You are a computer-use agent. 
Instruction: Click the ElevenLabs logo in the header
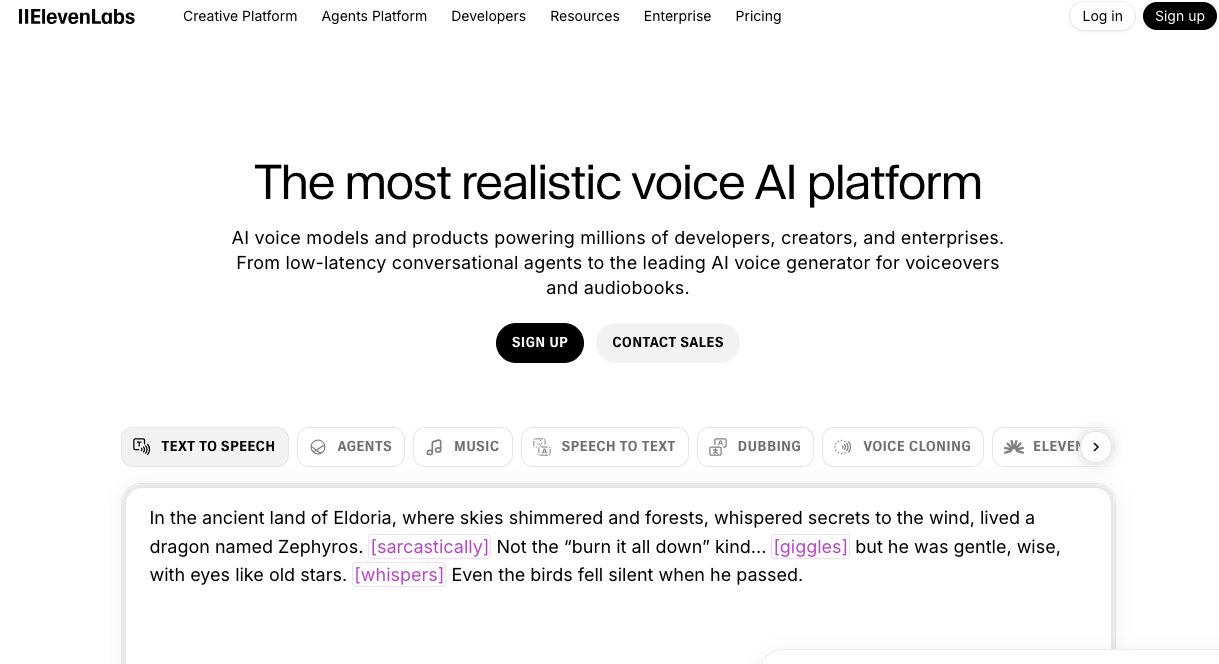click(x=76, y=16)
